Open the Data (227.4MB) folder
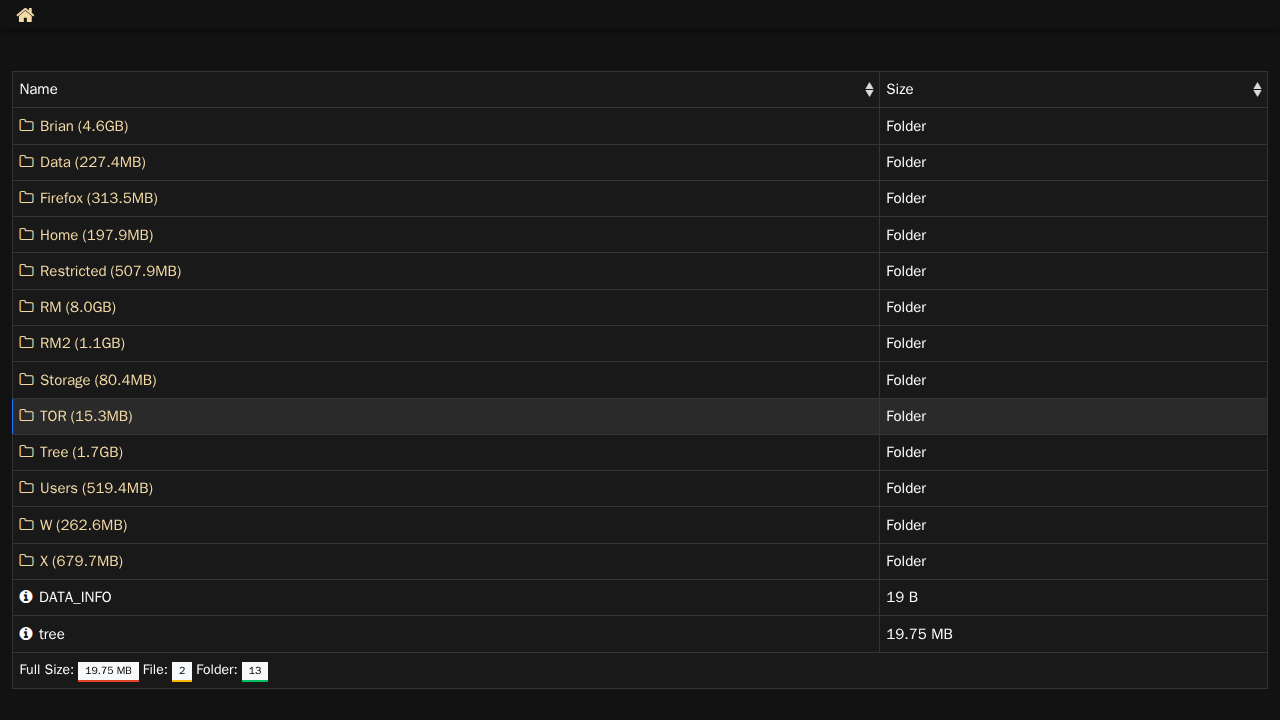The image size is (1280, 720). coord(93,162)
